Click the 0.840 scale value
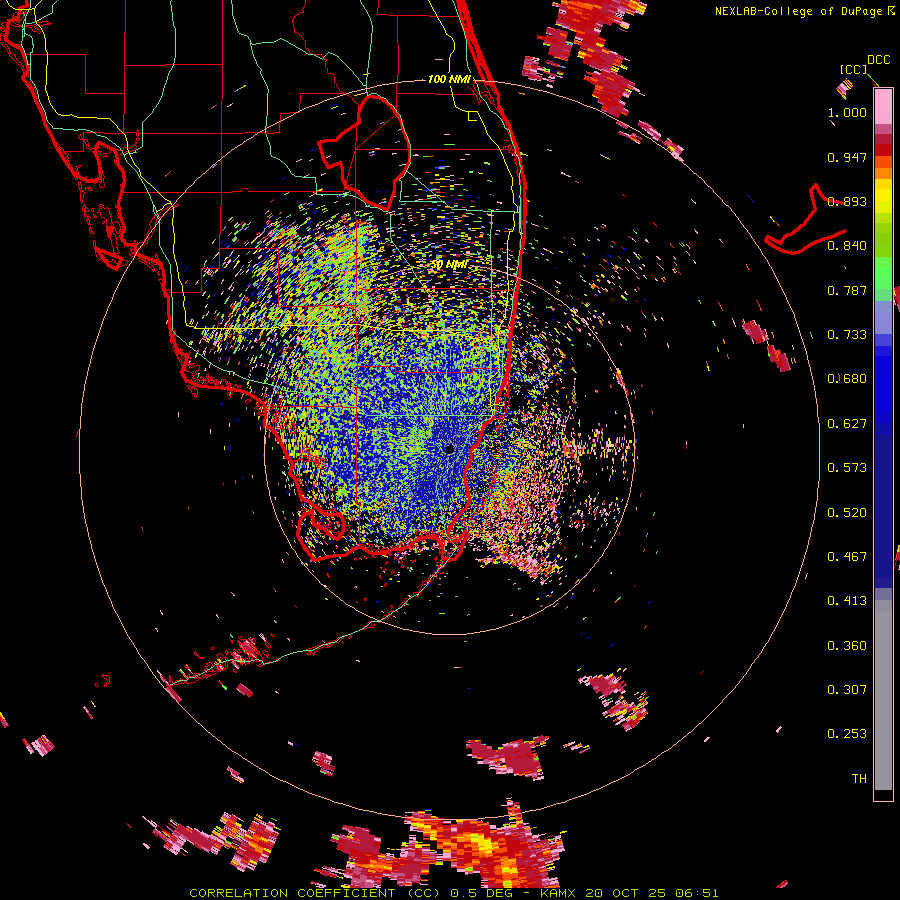This screenshot has width=900, height=900. click(x=847, y=246)
